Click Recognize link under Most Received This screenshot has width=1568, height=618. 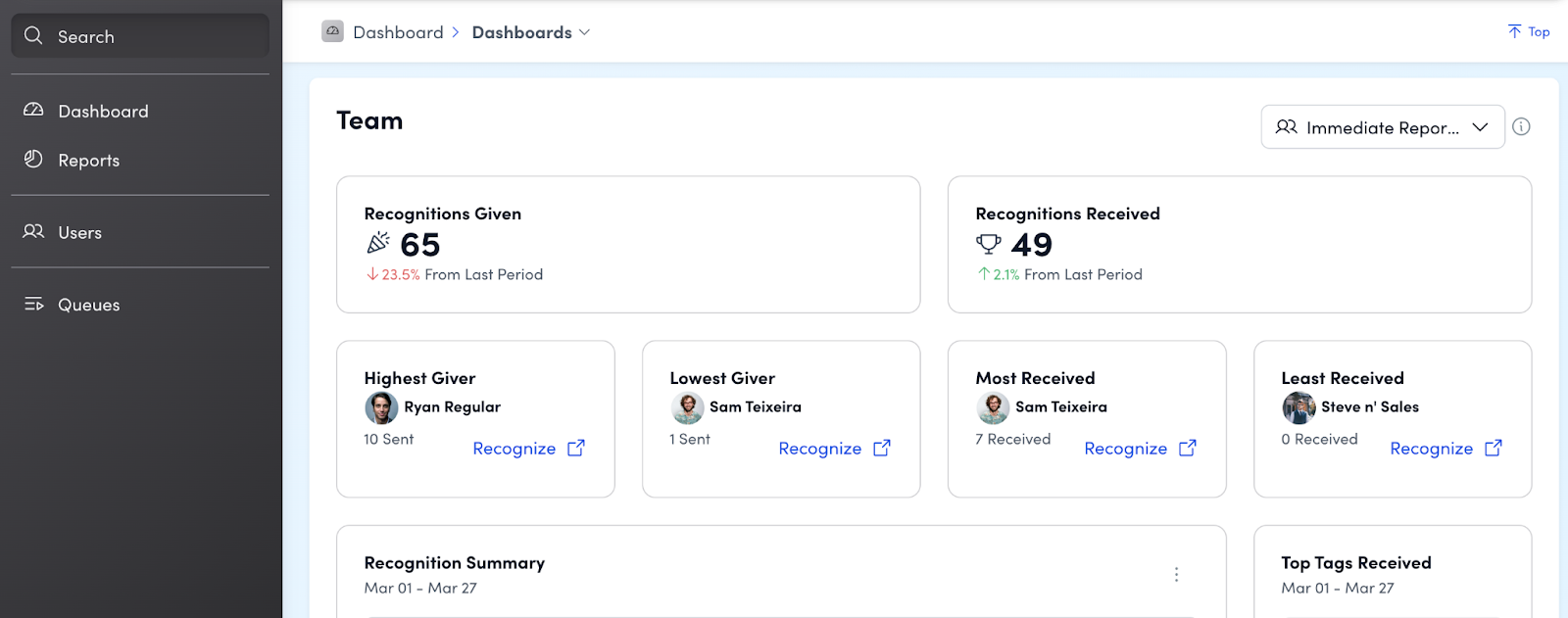[1125, 449]
